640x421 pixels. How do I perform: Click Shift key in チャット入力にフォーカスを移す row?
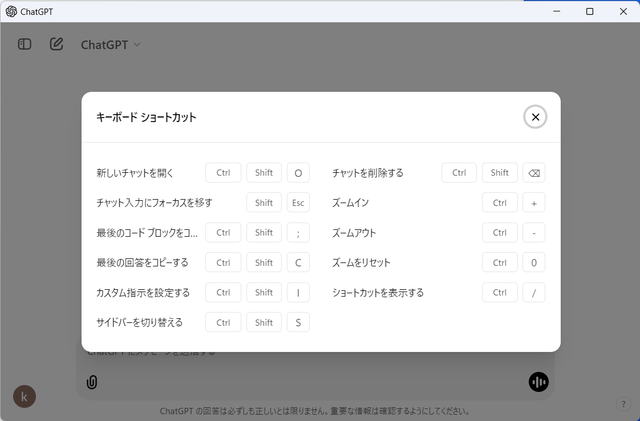click(264, 203)
